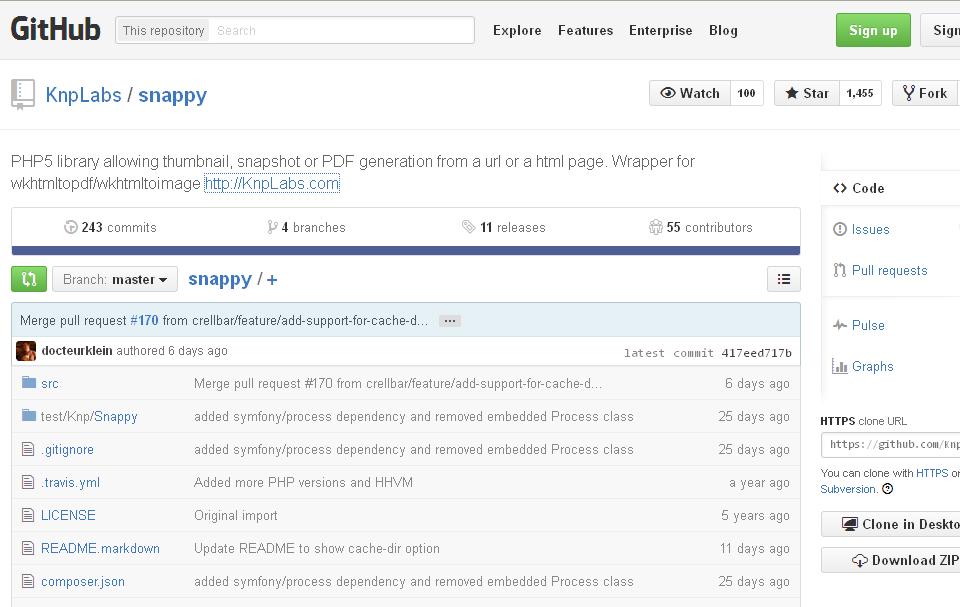The height and width of the screenshot is (607, 960).
Task: Click the commits history clock icon
Action: pos(70,227)
